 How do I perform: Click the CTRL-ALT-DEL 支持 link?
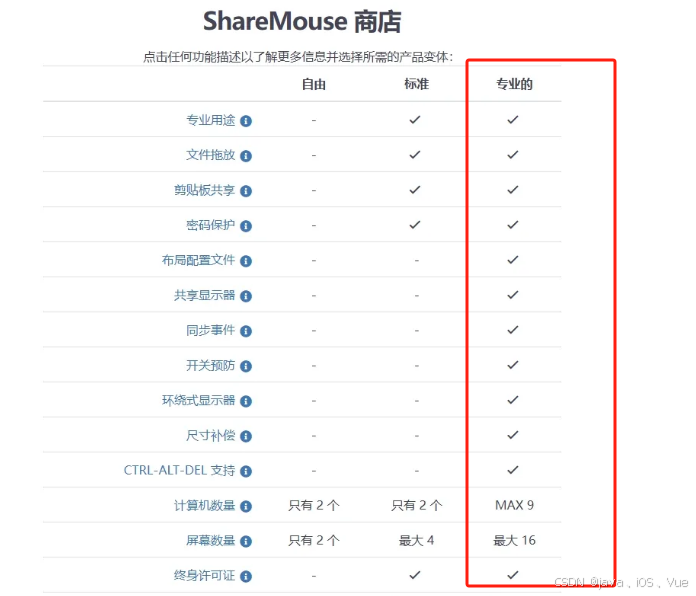(x=179, y=470)
